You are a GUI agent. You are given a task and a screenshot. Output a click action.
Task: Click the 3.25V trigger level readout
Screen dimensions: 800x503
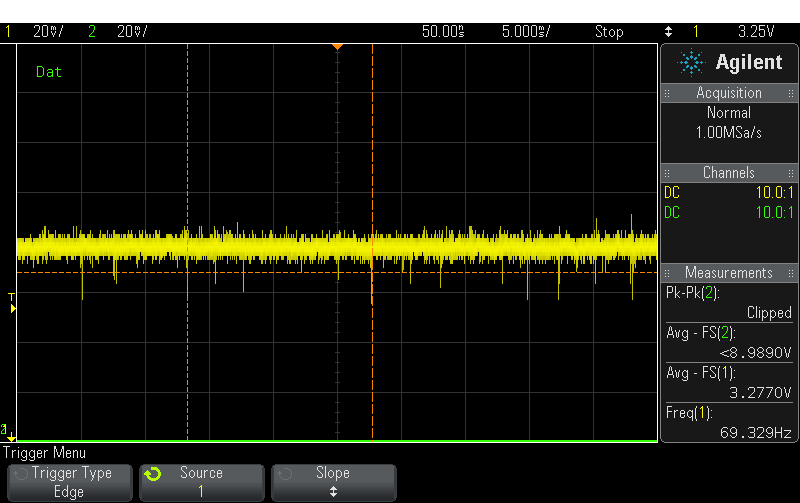(756, 32)
